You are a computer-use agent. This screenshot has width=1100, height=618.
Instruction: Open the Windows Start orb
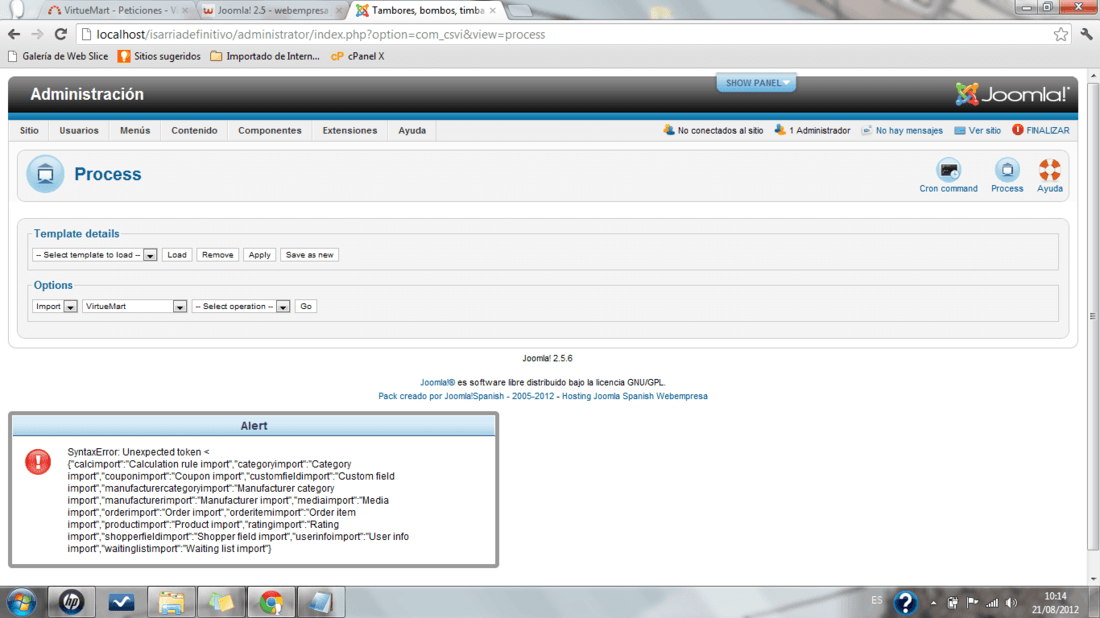click(22, 602)
